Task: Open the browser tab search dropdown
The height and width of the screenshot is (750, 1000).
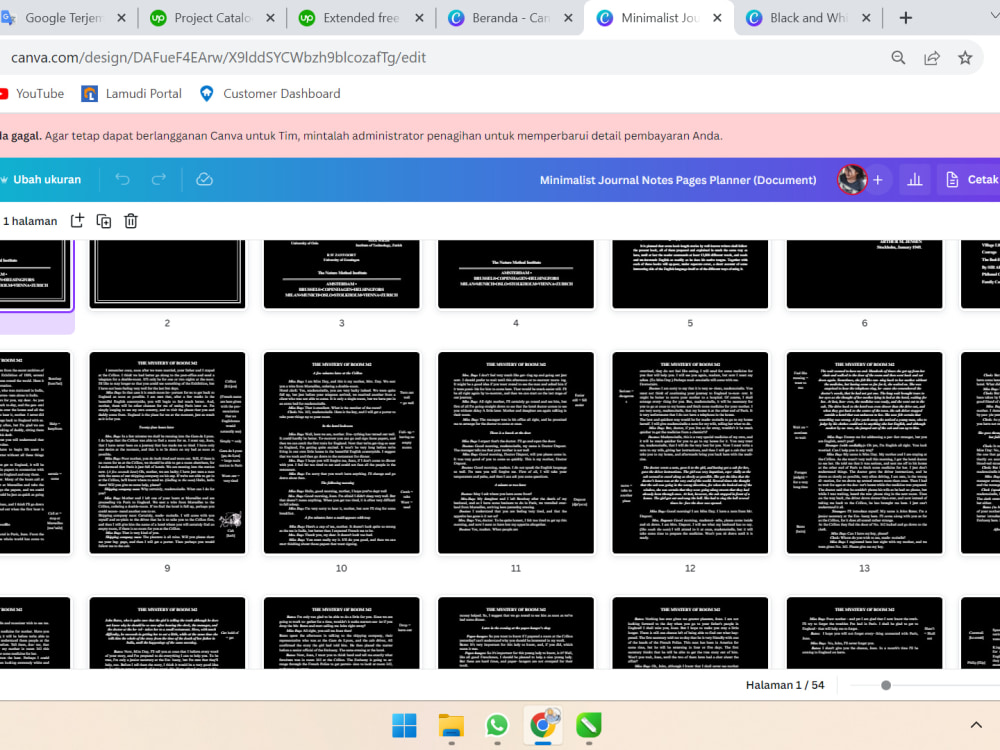Action: [994, 15]
